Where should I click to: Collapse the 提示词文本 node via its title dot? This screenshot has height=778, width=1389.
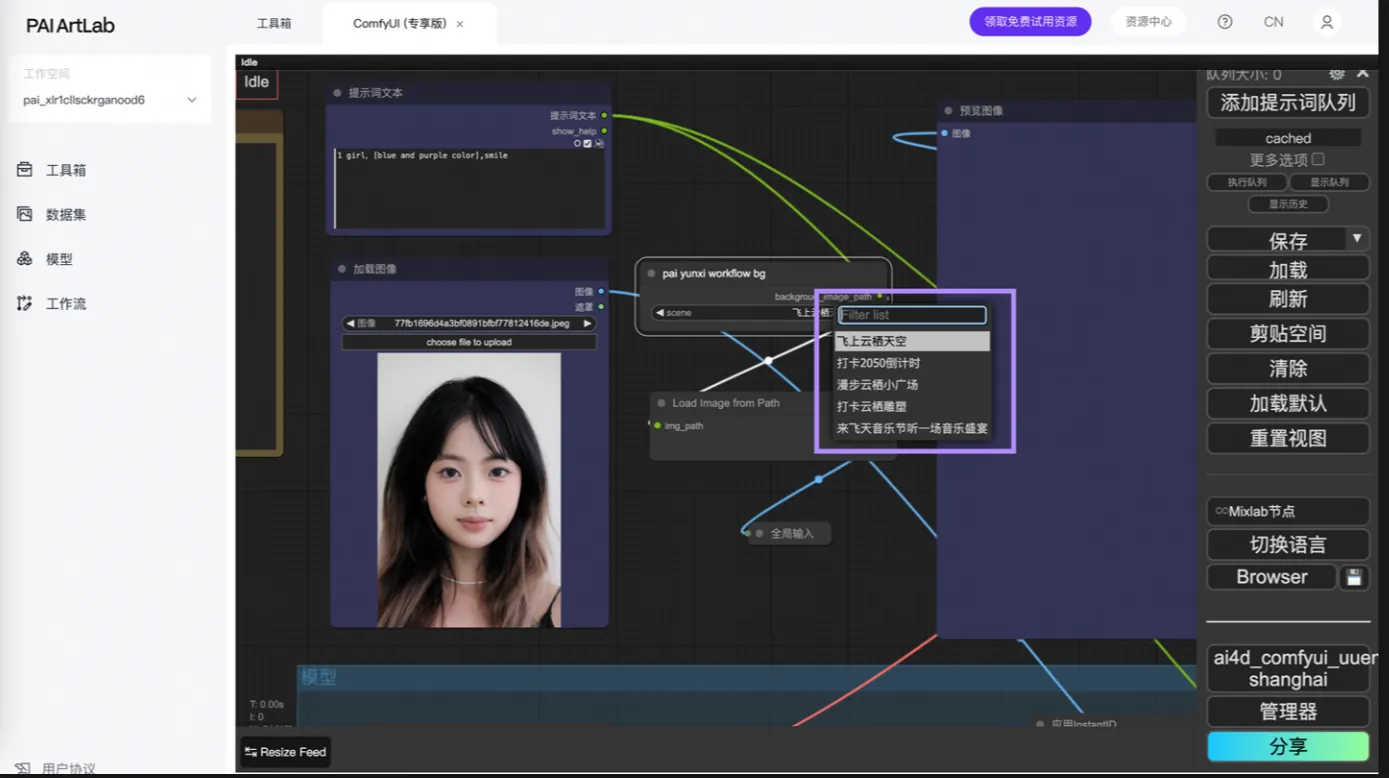(338, 93)
